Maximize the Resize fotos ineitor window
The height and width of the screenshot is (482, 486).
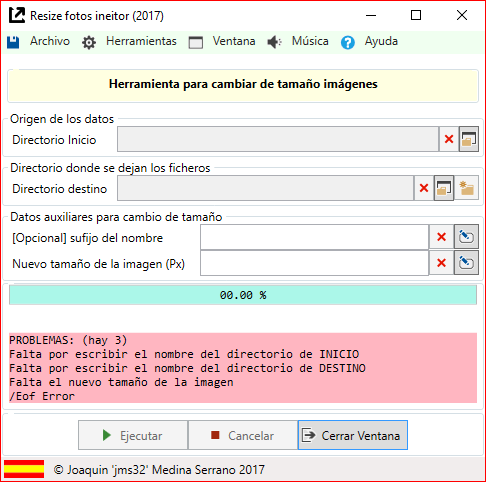coord(416,15)
